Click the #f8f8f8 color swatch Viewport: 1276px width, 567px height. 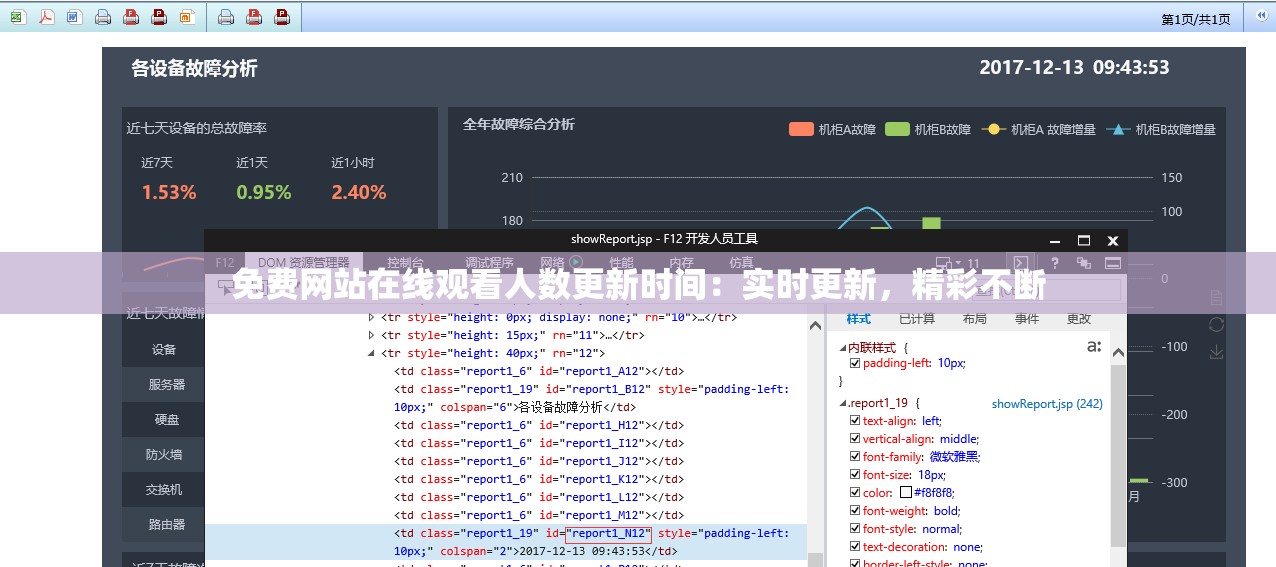tap(906, 493)
